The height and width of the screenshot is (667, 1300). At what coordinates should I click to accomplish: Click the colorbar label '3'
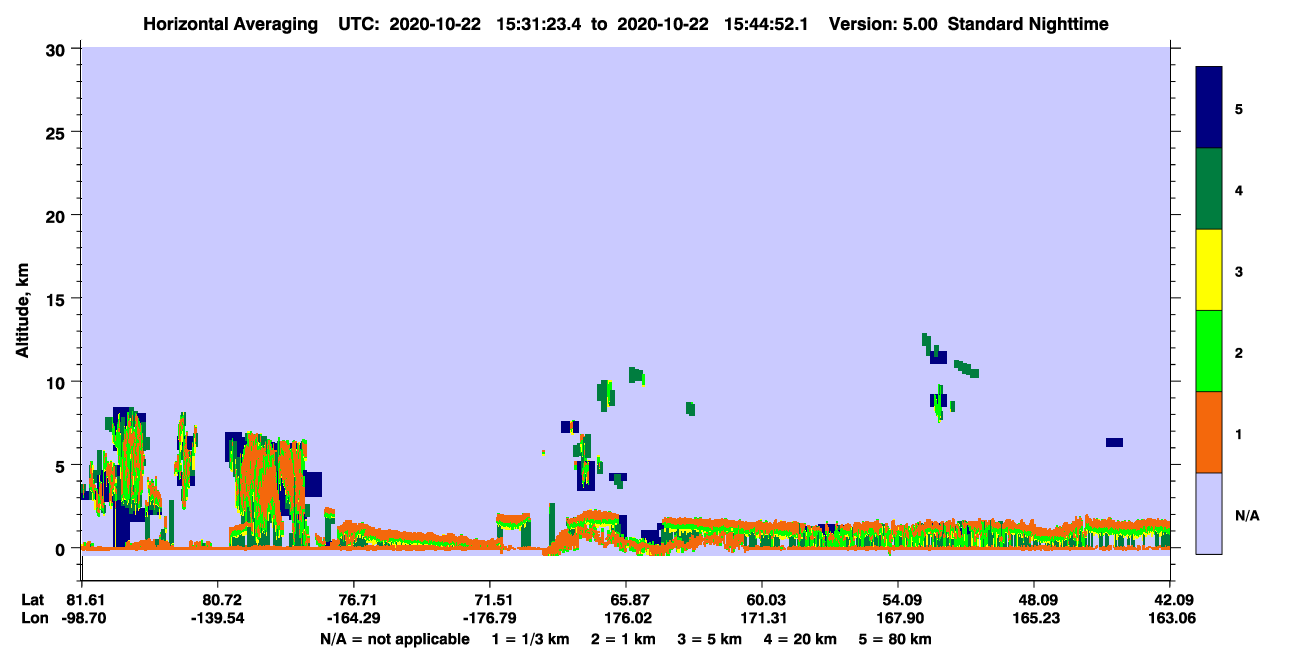pos(1239,271)
